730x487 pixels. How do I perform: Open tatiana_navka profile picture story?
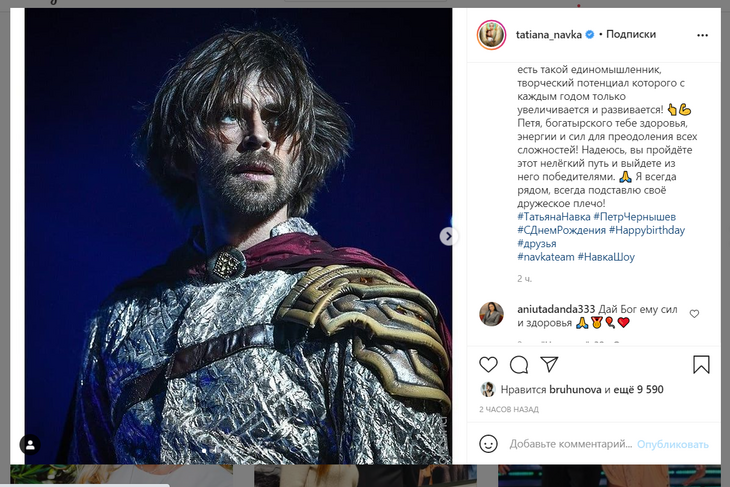tap(490, 34)
